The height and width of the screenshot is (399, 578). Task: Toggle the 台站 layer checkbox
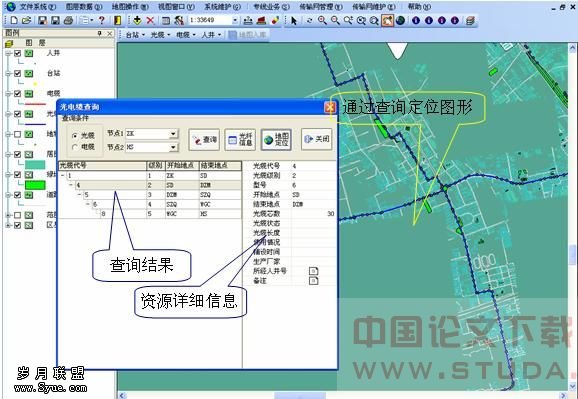pyautogui.click(x=17, y=73)
